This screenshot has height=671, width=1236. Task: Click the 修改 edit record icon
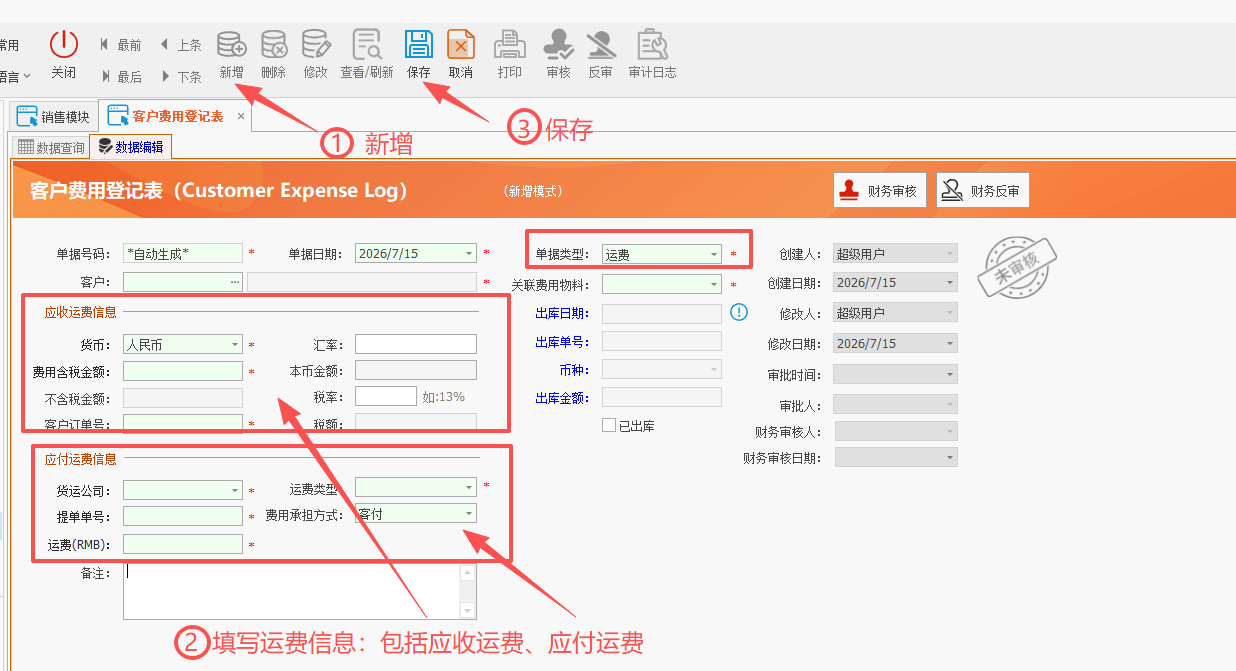click(x=316, y=45)
